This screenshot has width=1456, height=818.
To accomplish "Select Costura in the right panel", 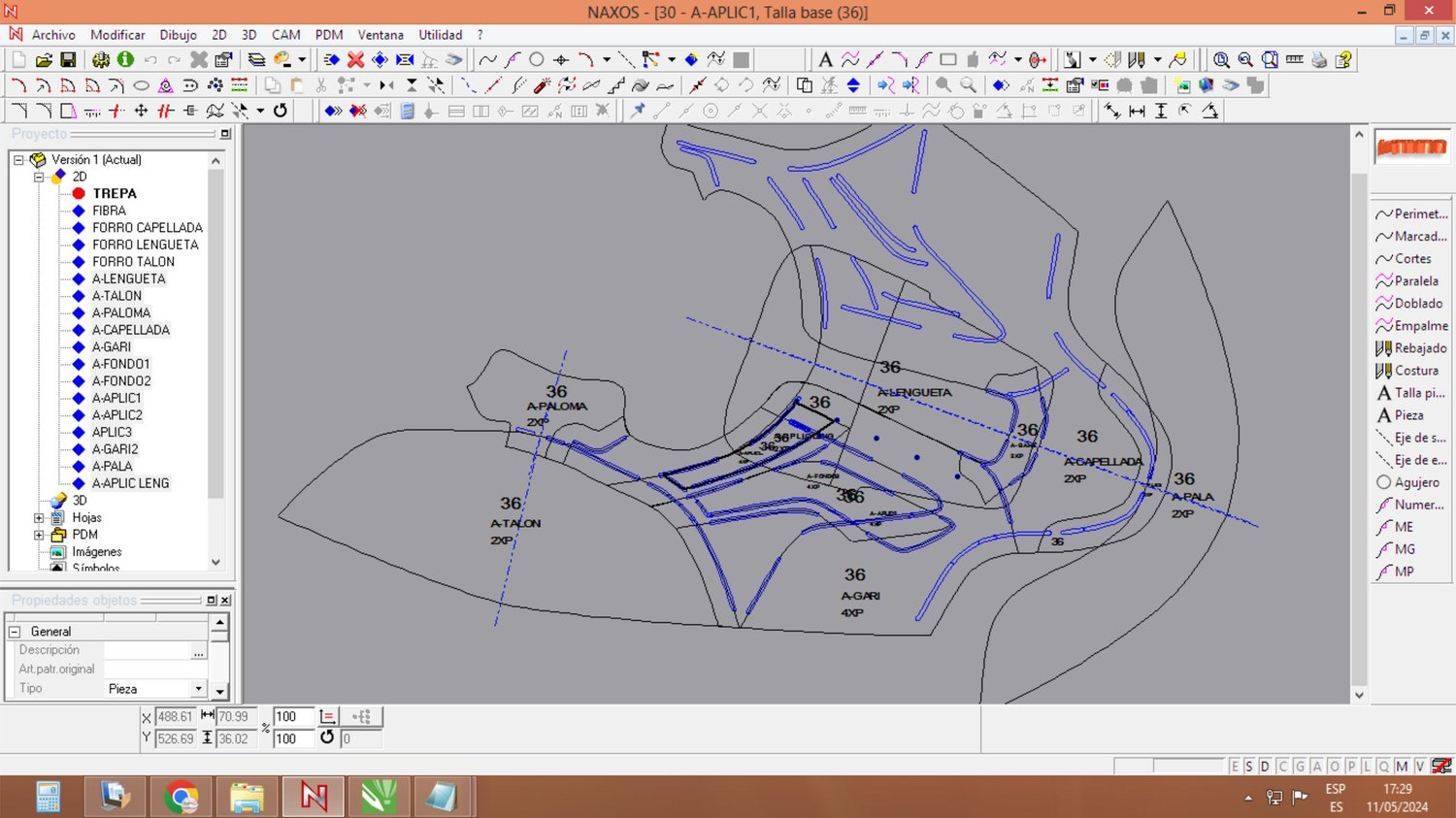I will (x=1415, y=371).
